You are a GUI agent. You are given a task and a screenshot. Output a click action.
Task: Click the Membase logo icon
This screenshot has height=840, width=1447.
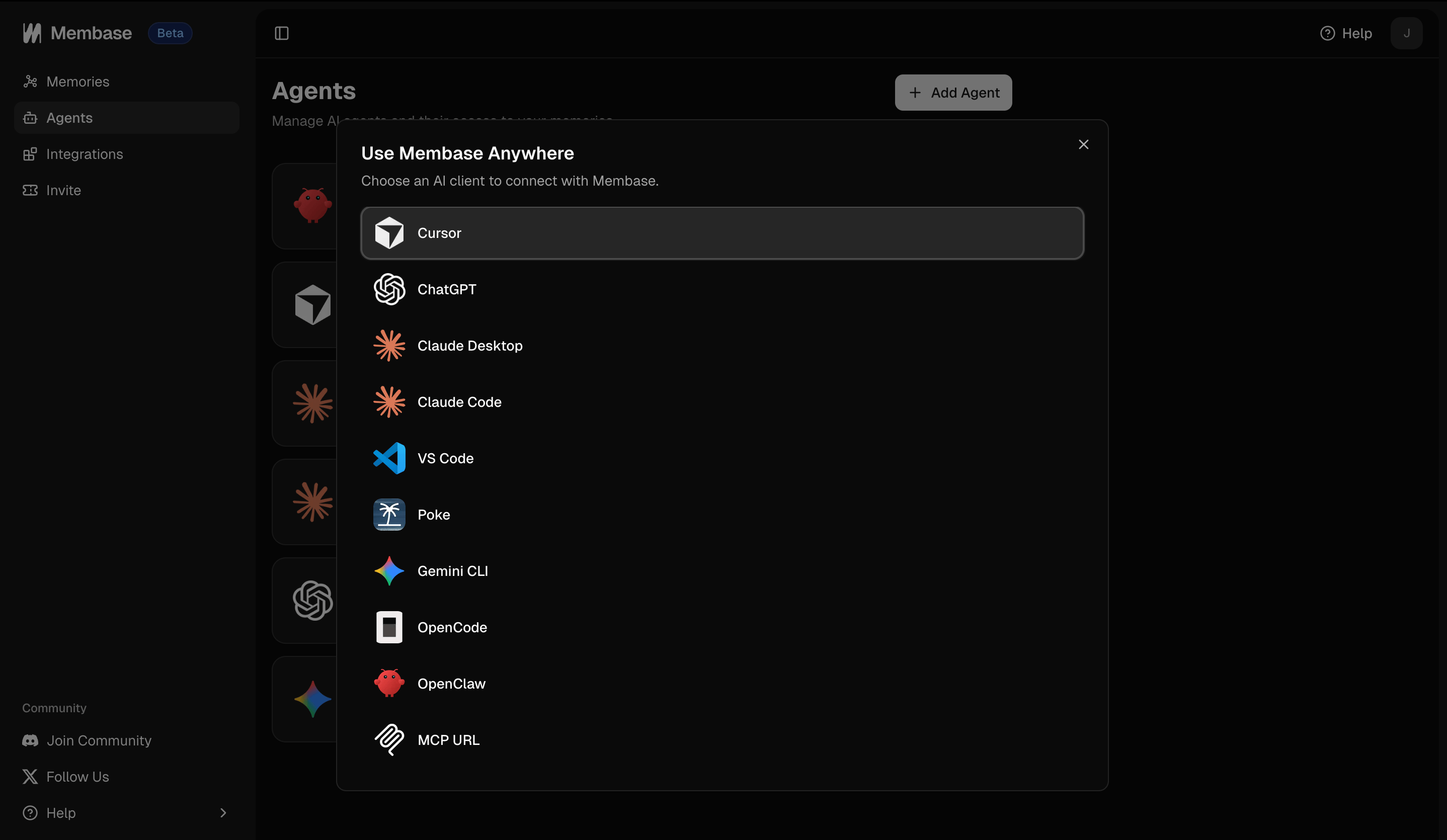pos(32,33)
